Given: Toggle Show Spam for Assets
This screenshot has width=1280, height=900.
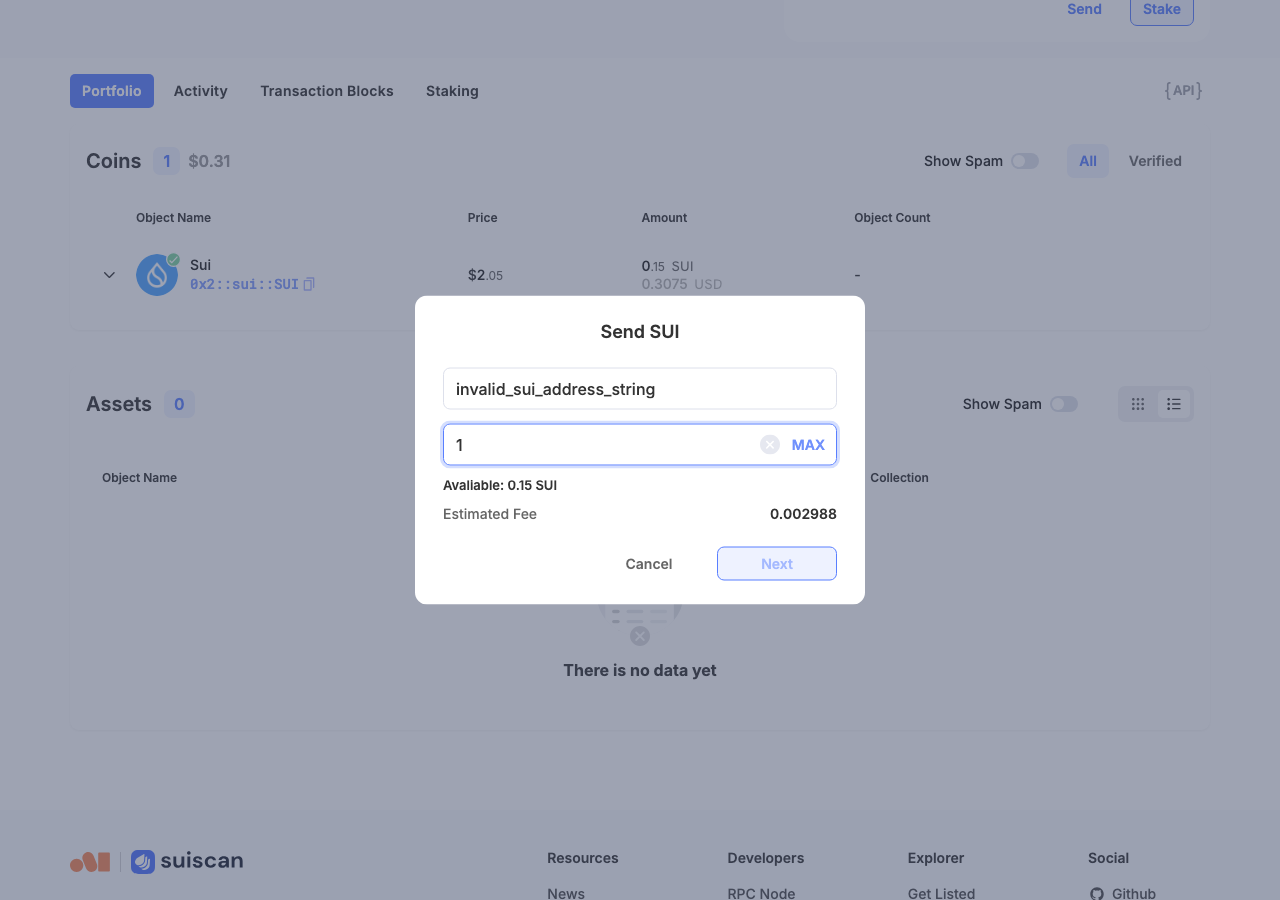Looking at the screenshot, I should [1064, 404].
